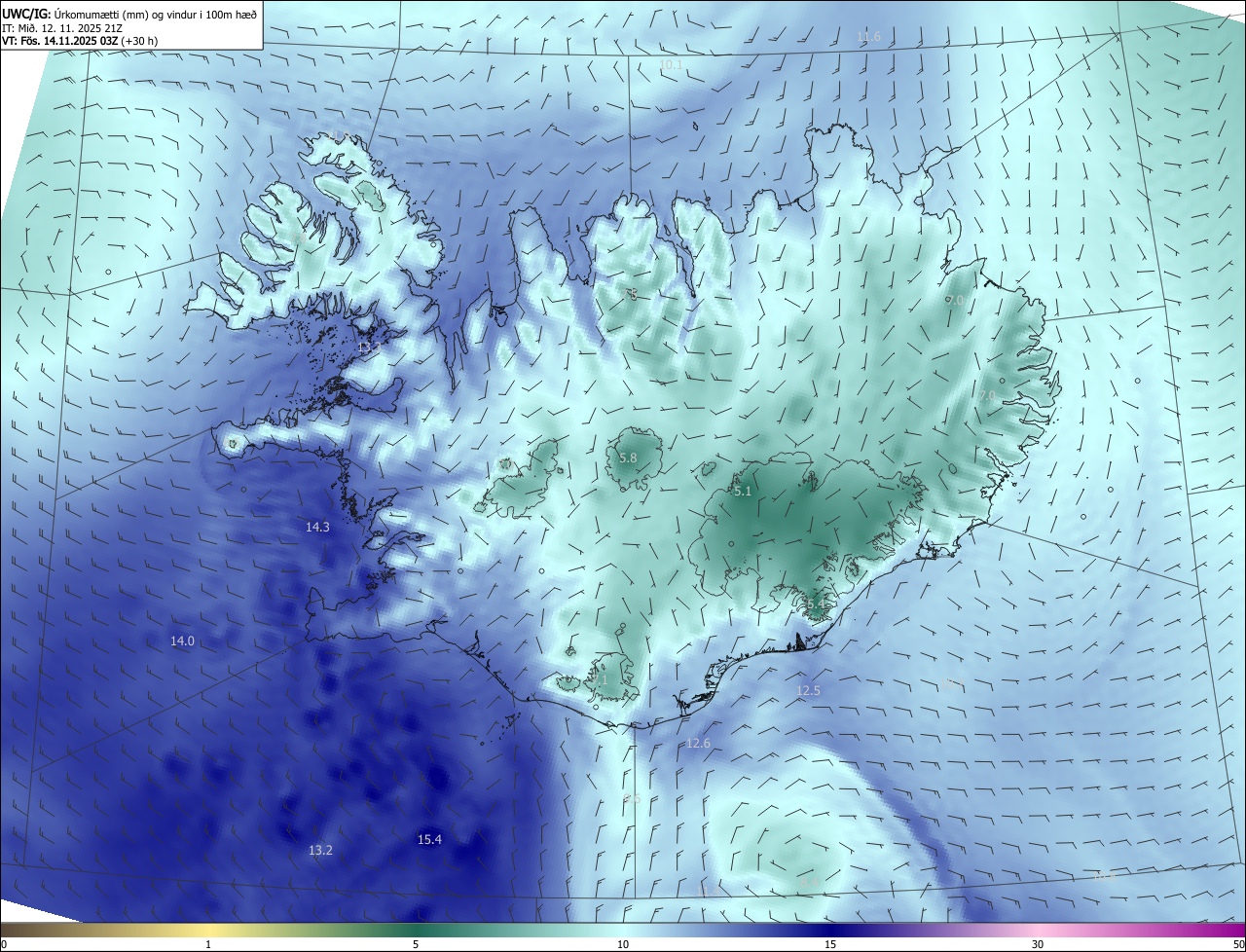Click the 13.3 value label near the islands
Image resolution: width=1246 pixels, height=952 pixels.
(x=369, y=347)
